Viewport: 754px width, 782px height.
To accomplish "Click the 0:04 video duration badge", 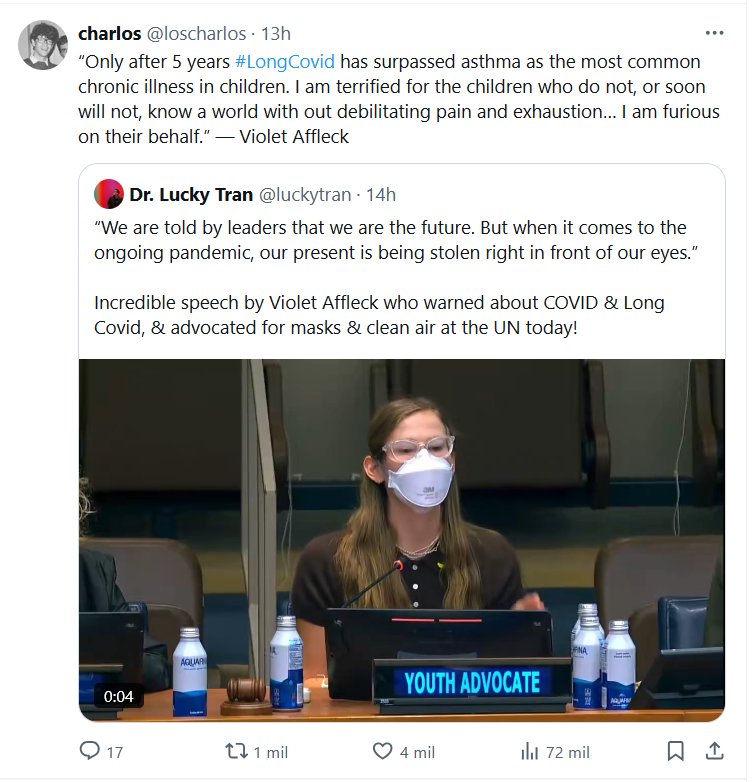I will tap(118, 697).
